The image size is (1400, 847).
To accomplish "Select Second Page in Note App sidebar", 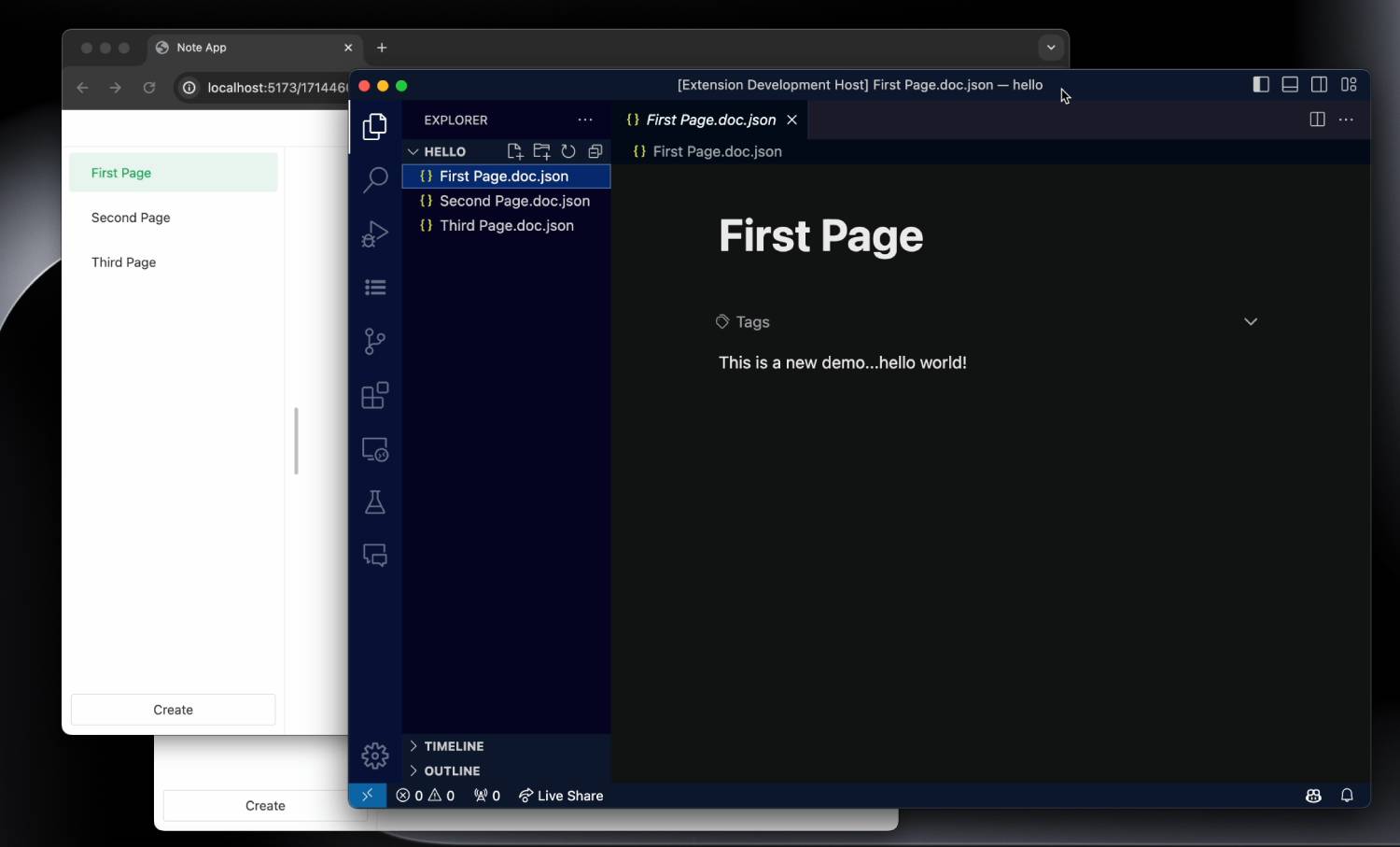I will click(174, 218).
